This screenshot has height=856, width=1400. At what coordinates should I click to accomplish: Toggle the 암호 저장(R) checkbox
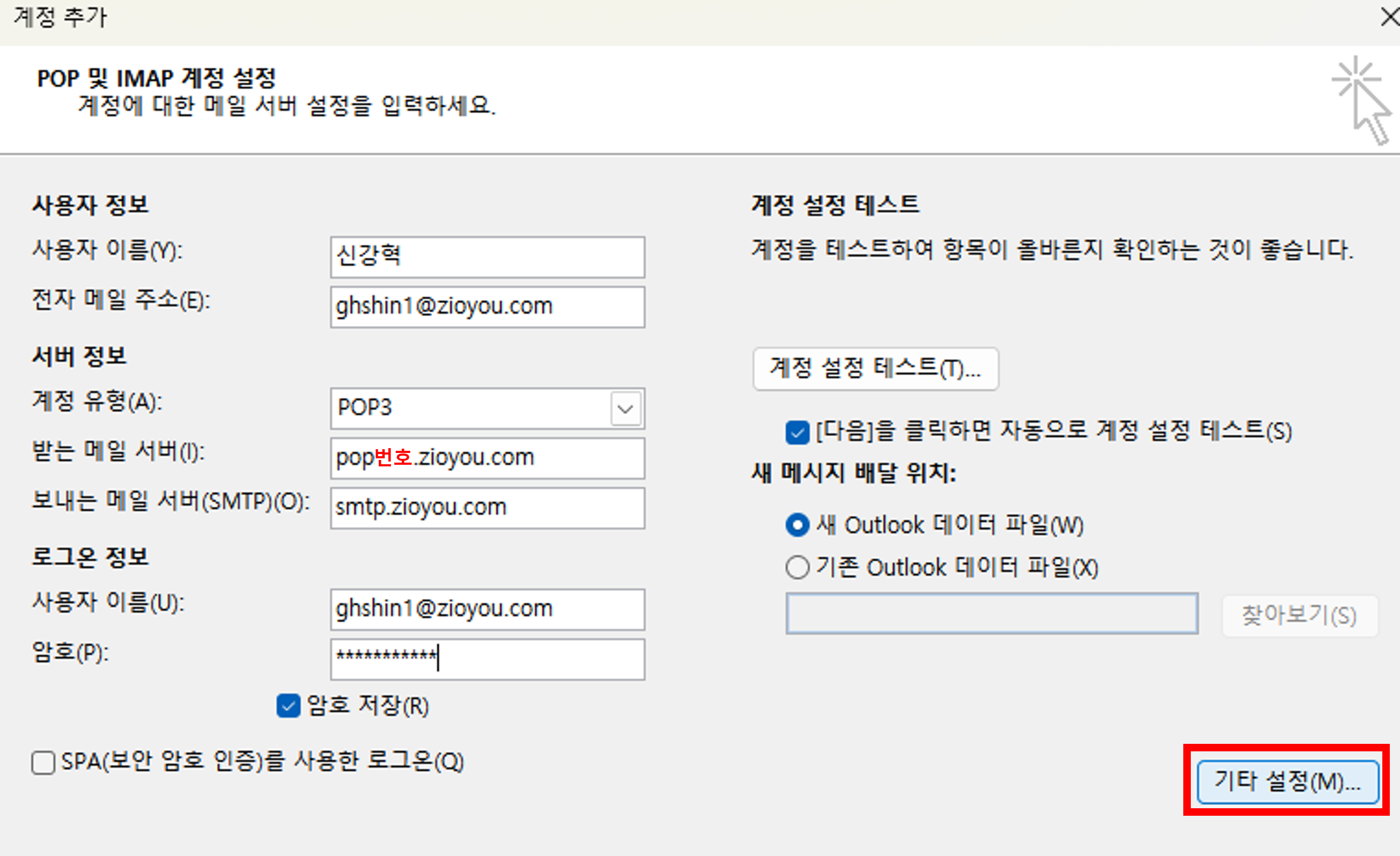tap(289, 706)
